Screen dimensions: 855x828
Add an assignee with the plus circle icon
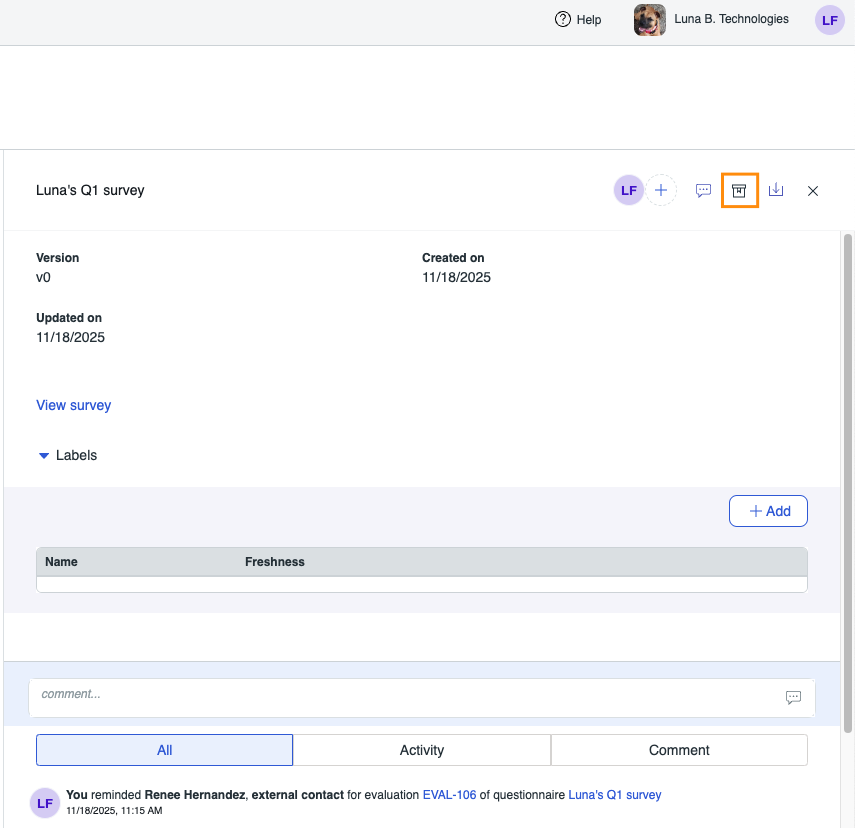tap(660, 190)
